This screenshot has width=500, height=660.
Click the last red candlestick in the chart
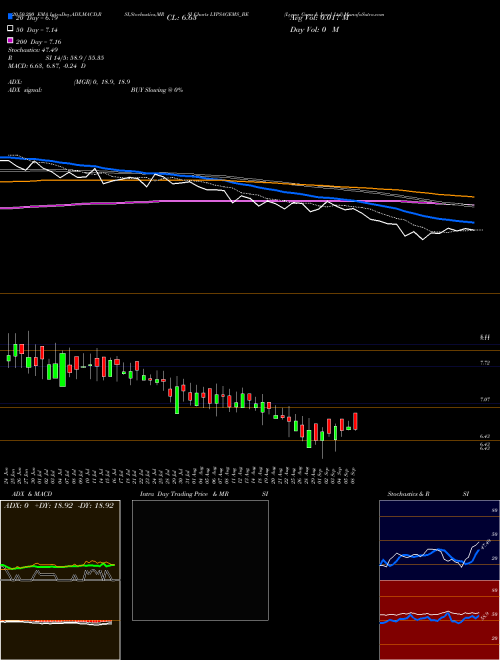click(x=356, y=421)
